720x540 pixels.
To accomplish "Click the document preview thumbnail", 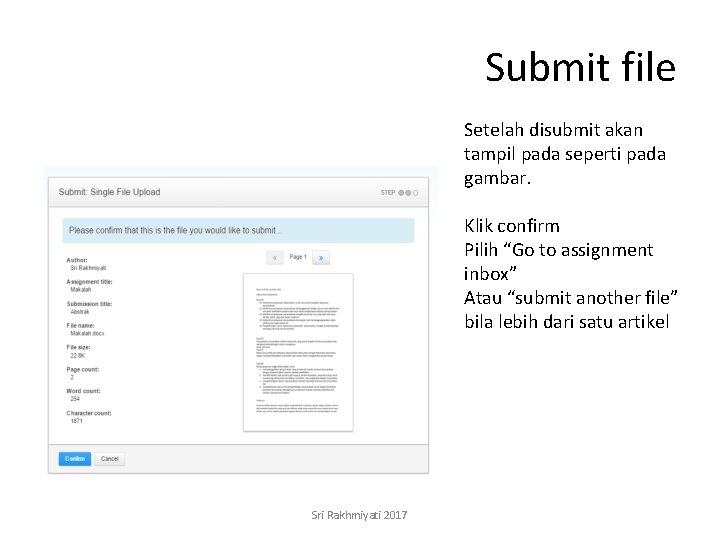I will pos(298,353).
